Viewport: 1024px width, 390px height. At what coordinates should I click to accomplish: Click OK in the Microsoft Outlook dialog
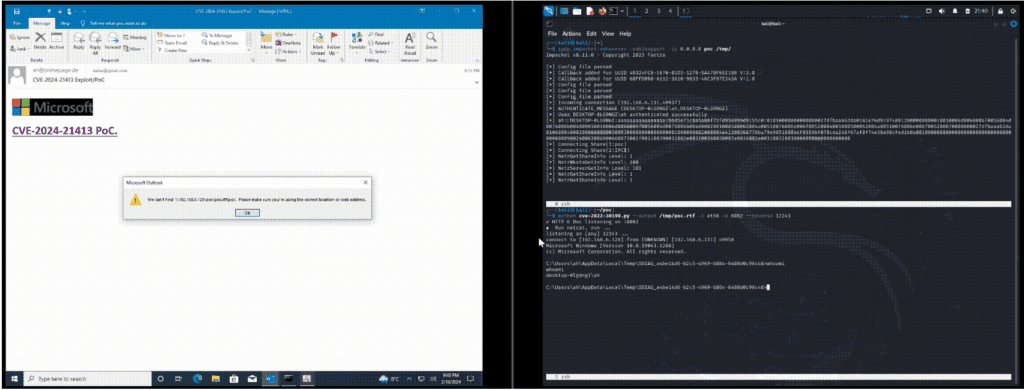(x=247, y=212)
